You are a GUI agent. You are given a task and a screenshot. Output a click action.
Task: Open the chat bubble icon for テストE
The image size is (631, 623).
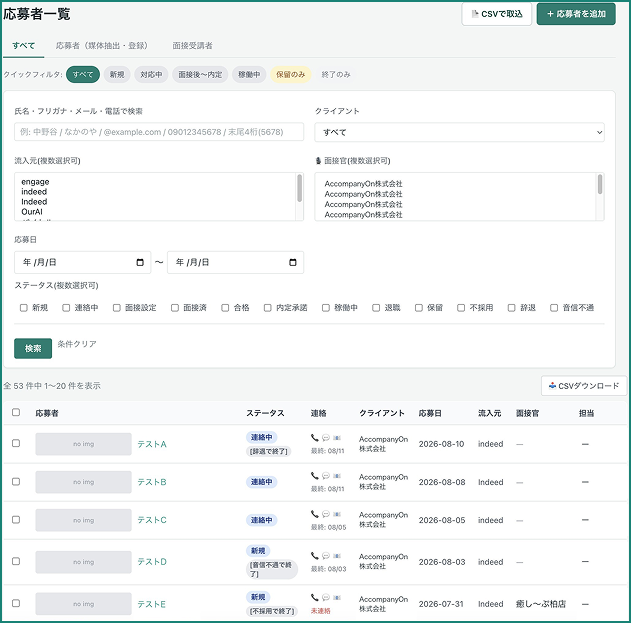coord(326,598)
